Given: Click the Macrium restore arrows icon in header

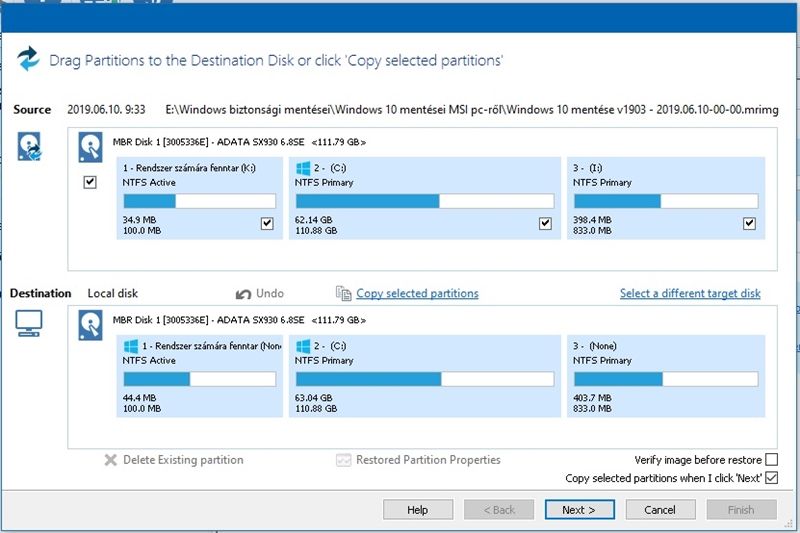Looking at the screenshot, I should (x=28, y=59).
